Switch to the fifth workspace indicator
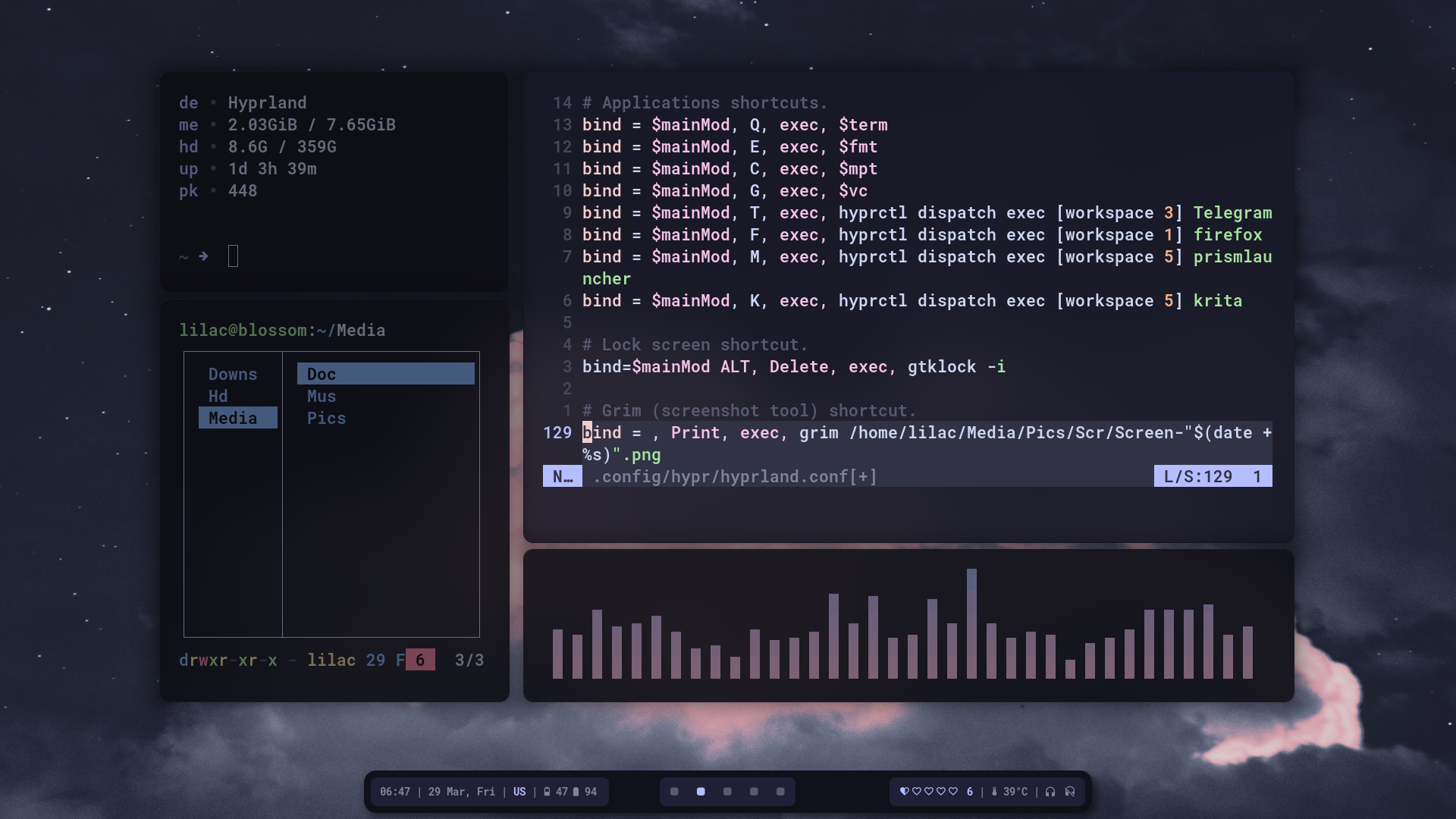This screenshot has height=819, width=1456. (x=780, y=792)
